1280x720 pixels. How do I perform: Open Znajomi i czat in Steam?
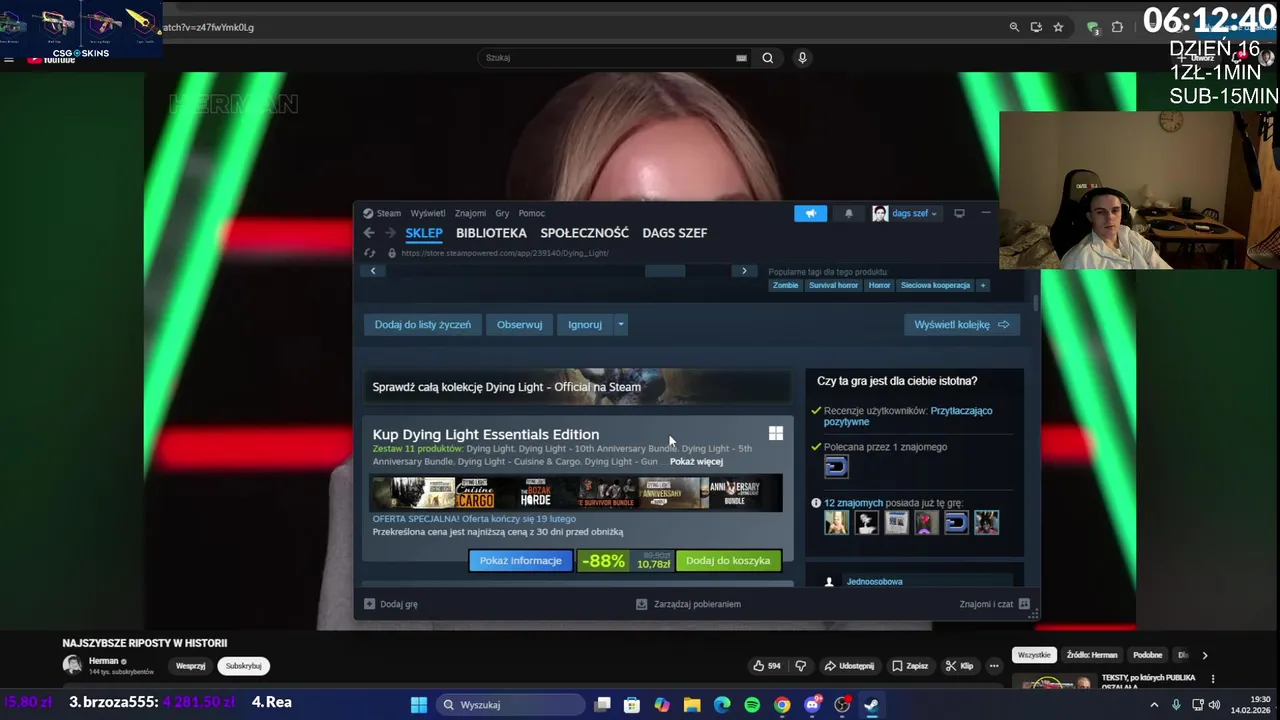(x=994, y=604)
